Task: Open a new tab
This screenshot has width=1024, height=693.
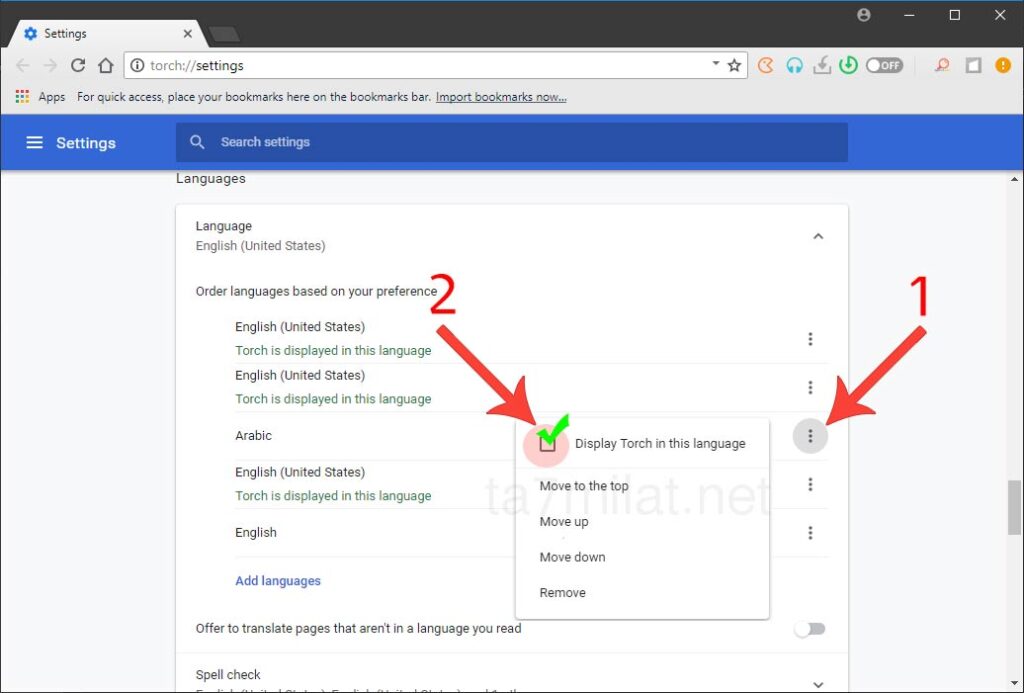Action: click(224, 34)
